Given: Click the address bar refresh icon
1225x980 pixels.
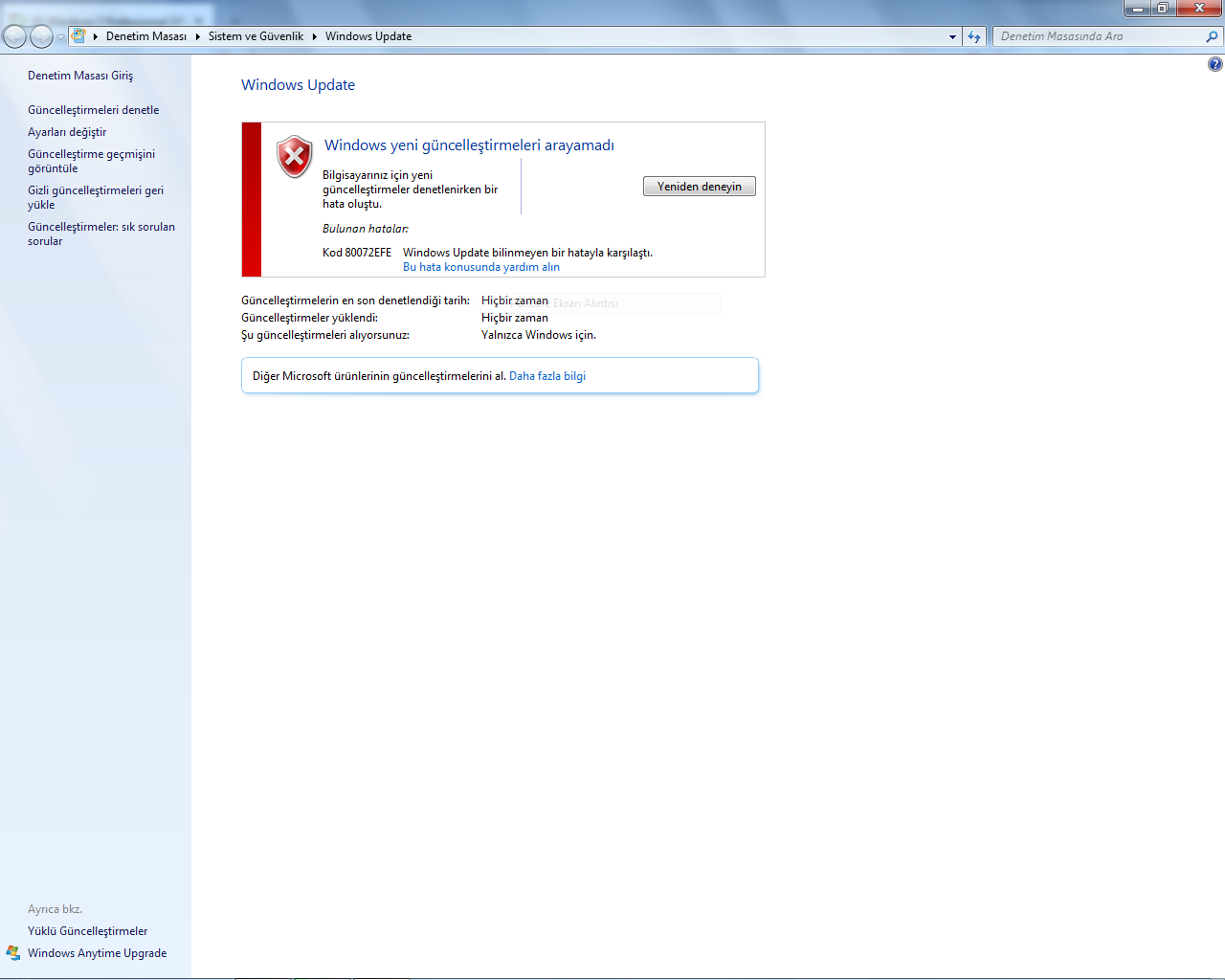Looking at the screenshot, I should [x=974, y=36].
